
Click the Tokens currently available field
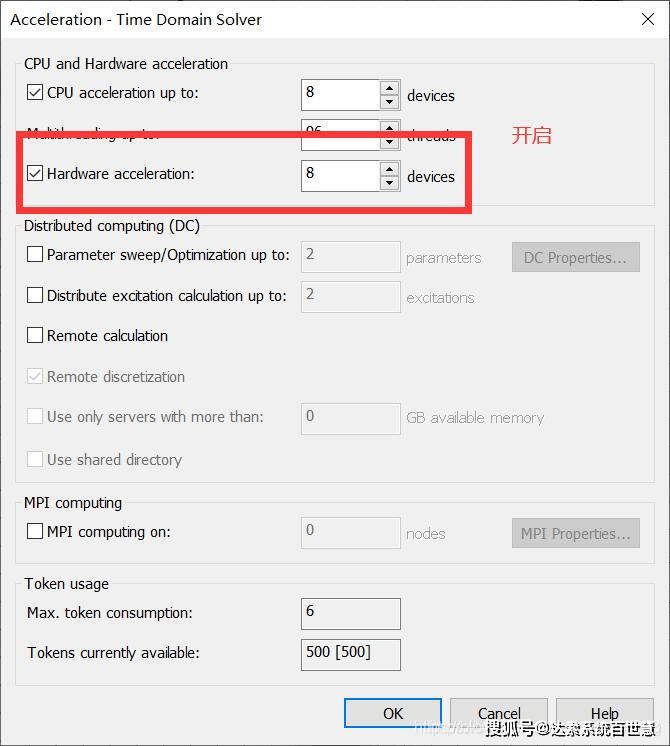pyautogui.click(x=350, y=654)
